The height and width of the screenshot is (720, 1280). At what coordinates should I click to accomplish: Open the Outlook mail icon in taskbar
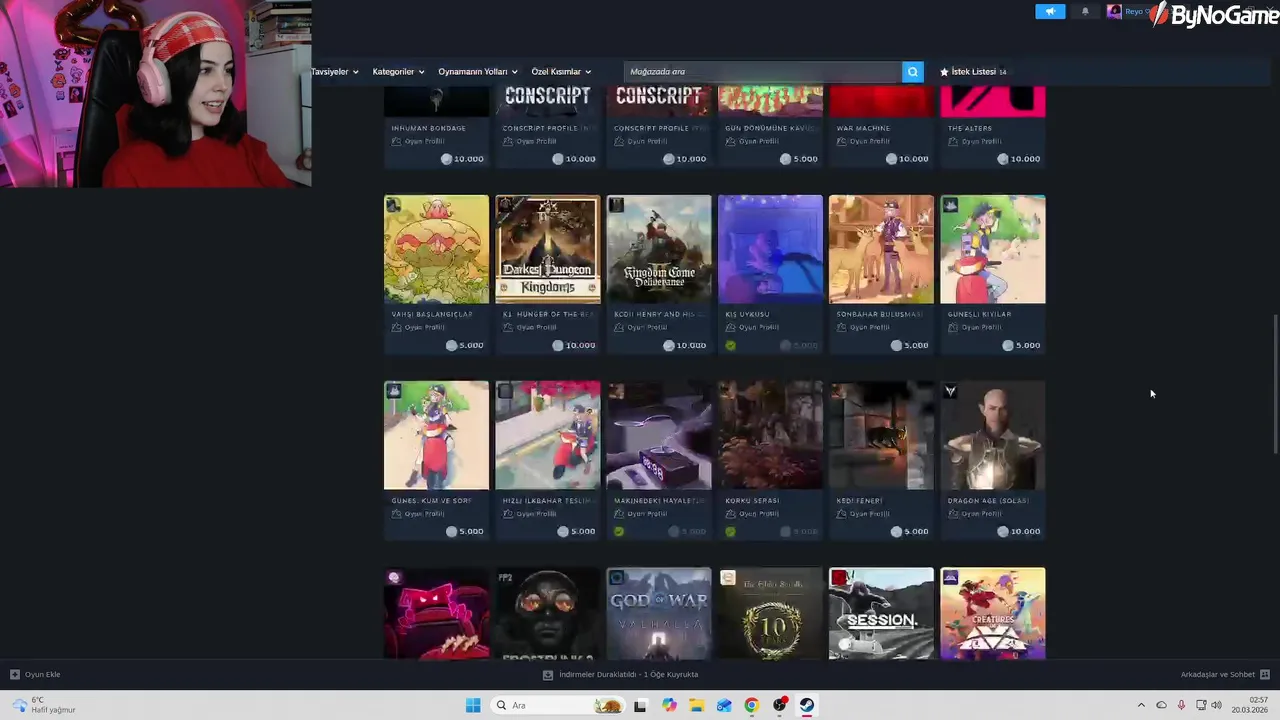[x=724, y=705]
